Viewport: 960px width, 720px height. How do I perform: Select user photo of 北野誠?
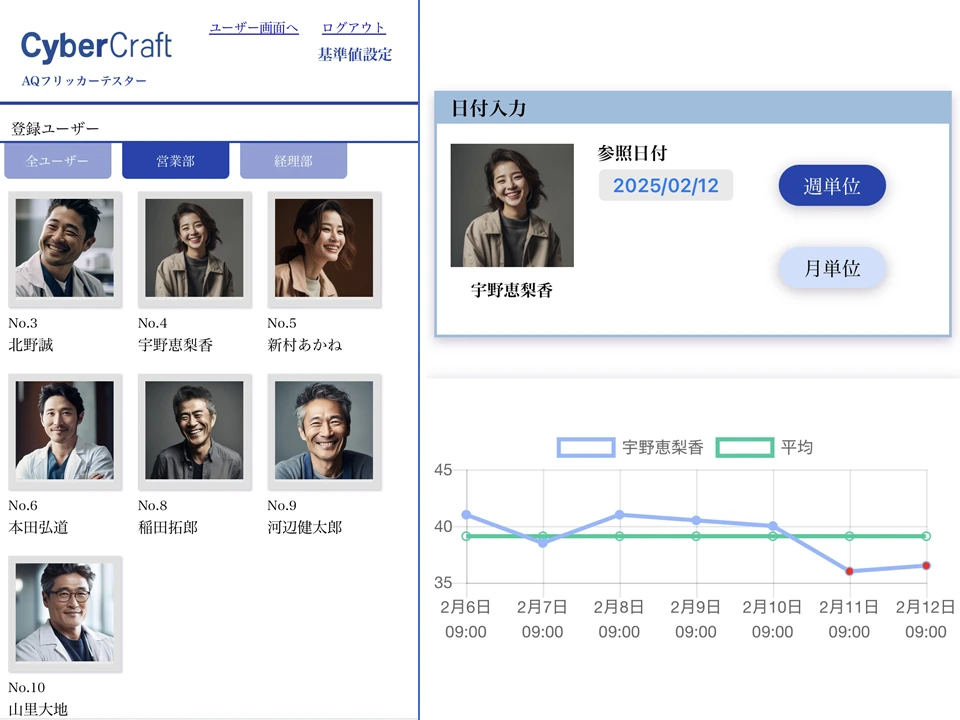pos(65,249)
